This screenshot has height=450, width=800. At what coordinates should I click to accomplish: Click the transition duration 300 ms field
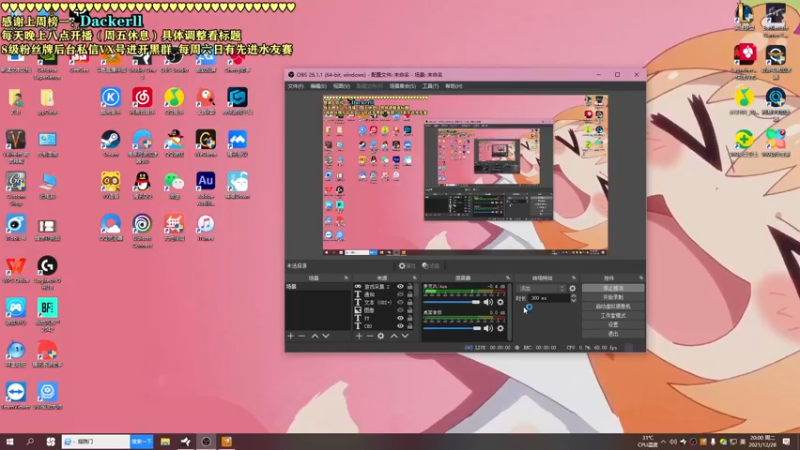pyautogui.click(x=548, y=298)
